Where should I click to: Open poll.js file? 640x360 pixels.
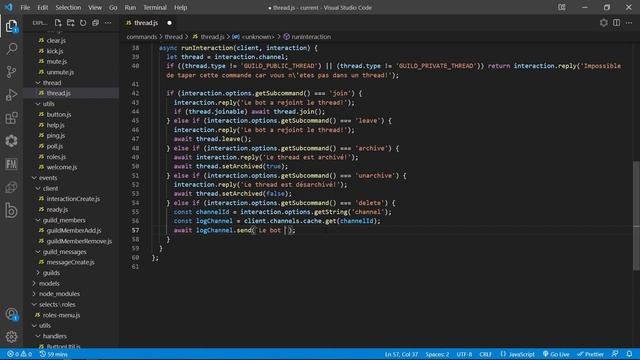(x=55, y=146)
